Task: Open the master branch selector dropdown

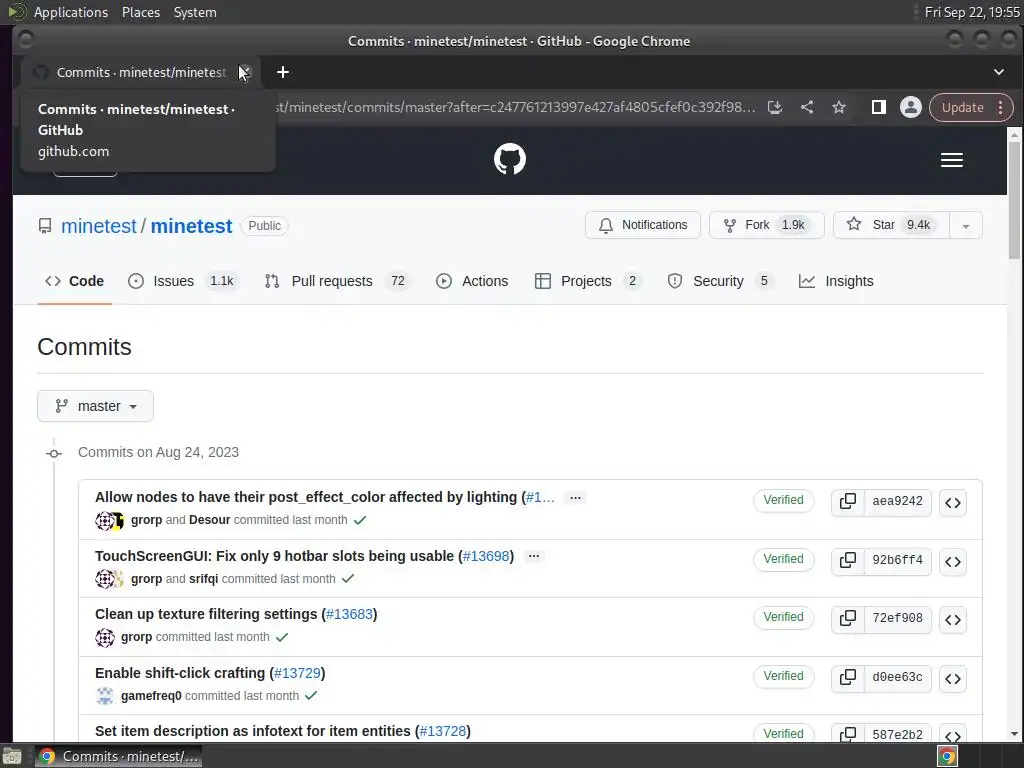Action: 95,406
